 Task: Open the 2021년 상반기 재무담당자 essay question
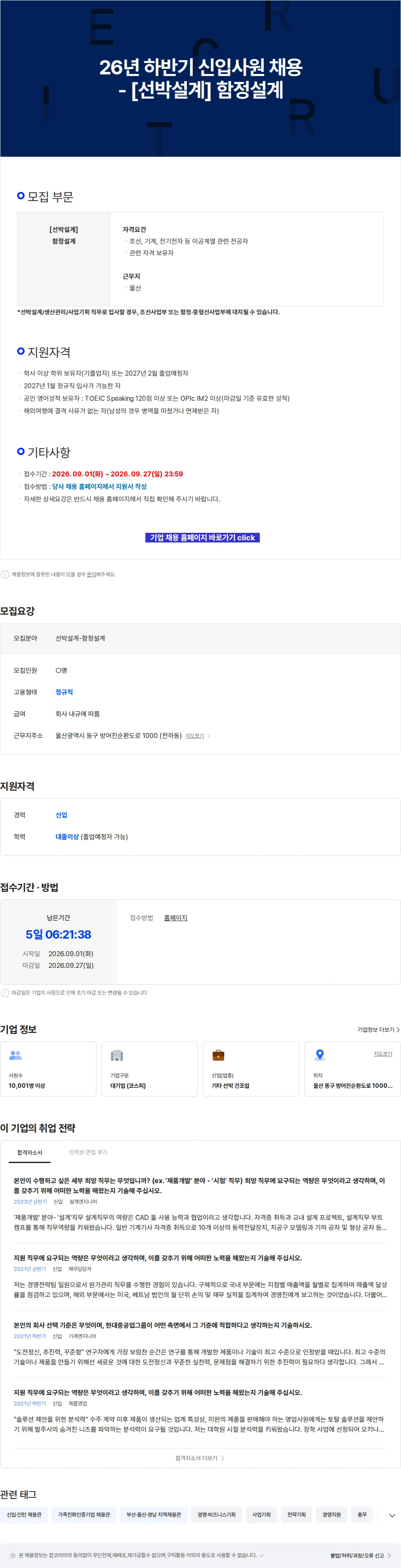point(157,1257)
